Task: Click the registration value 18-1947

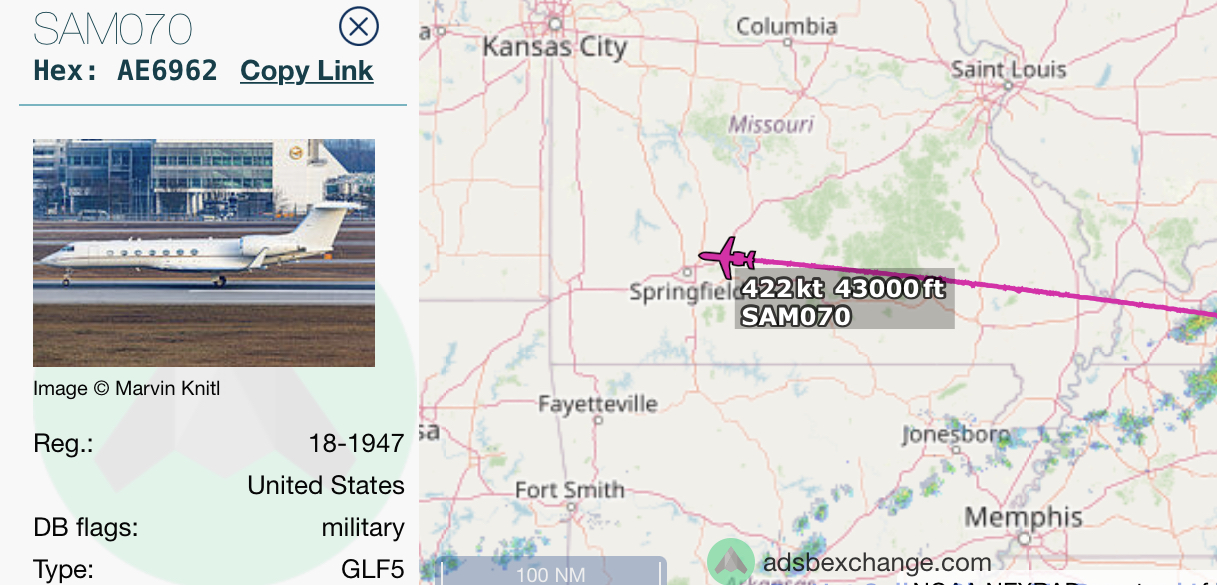Action: click(357, 443)
